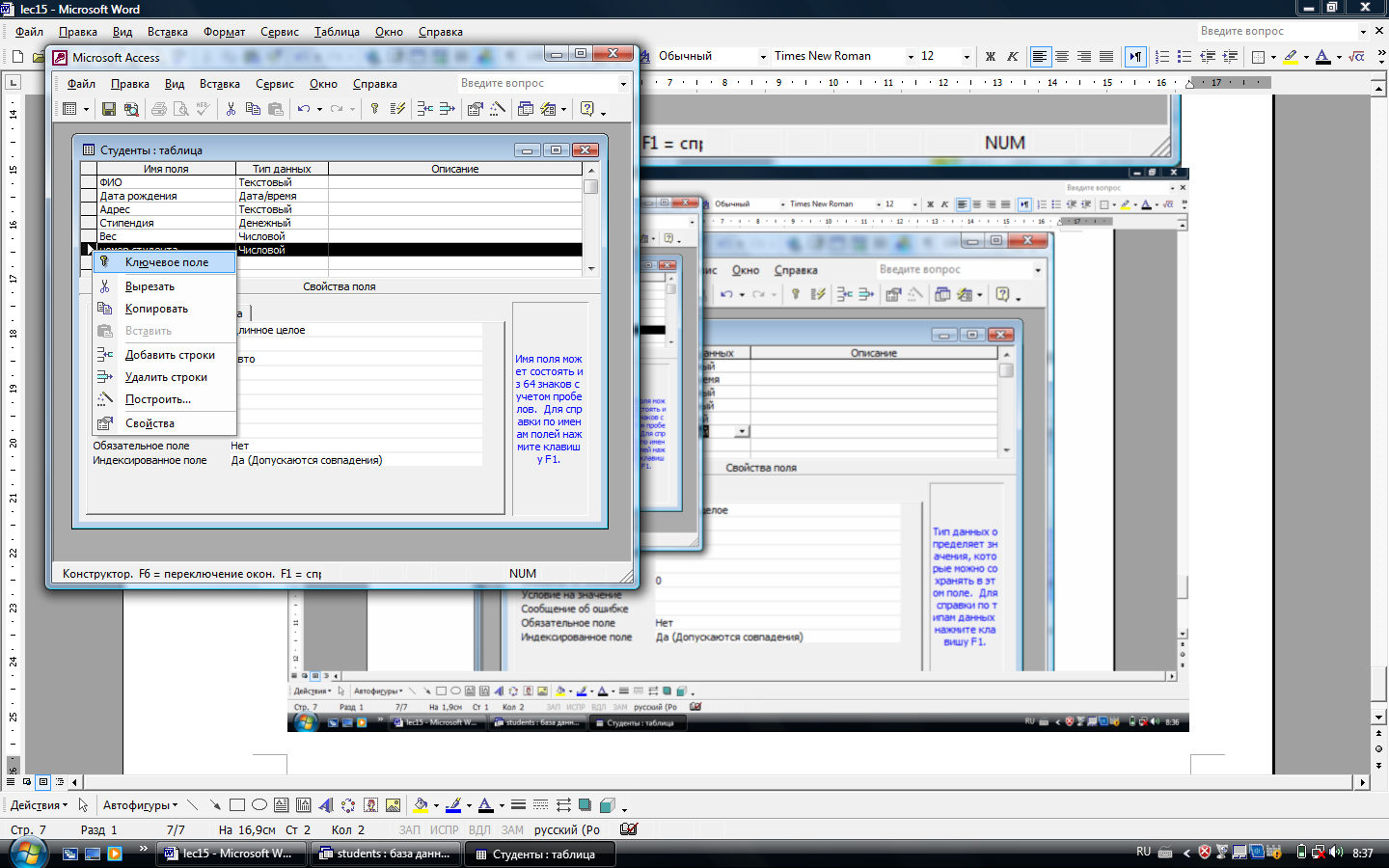Open the Properties icon in Access toolbar
This screenshot has width=1389, height=868.
pos(475,109)
